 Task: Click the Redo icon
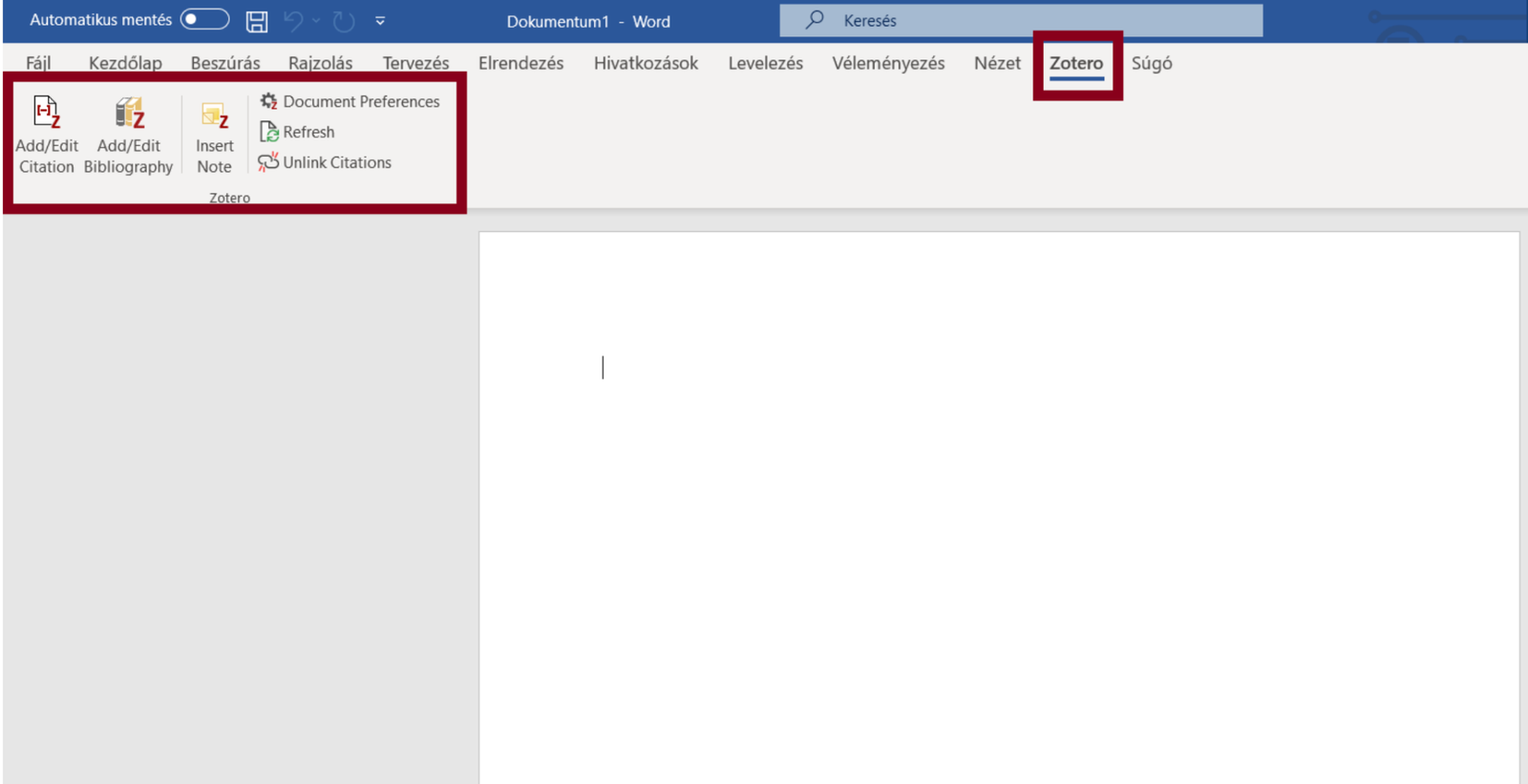(344, 21)
